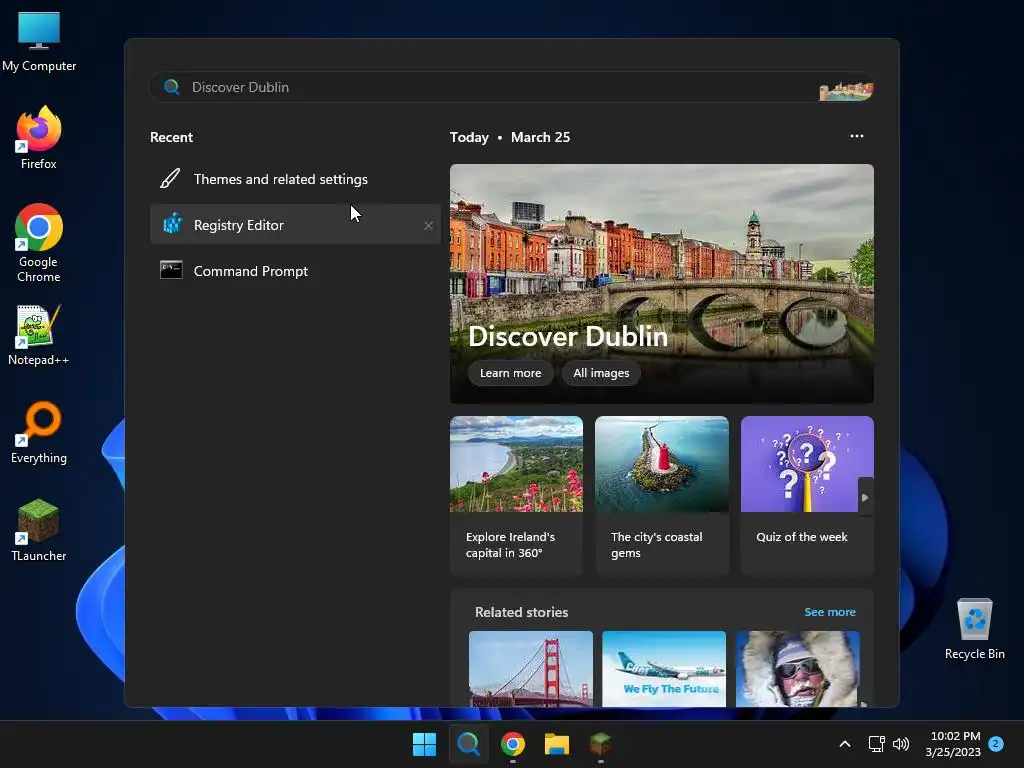Open Explore Ireland's capital in 360° card

(516, 495)
